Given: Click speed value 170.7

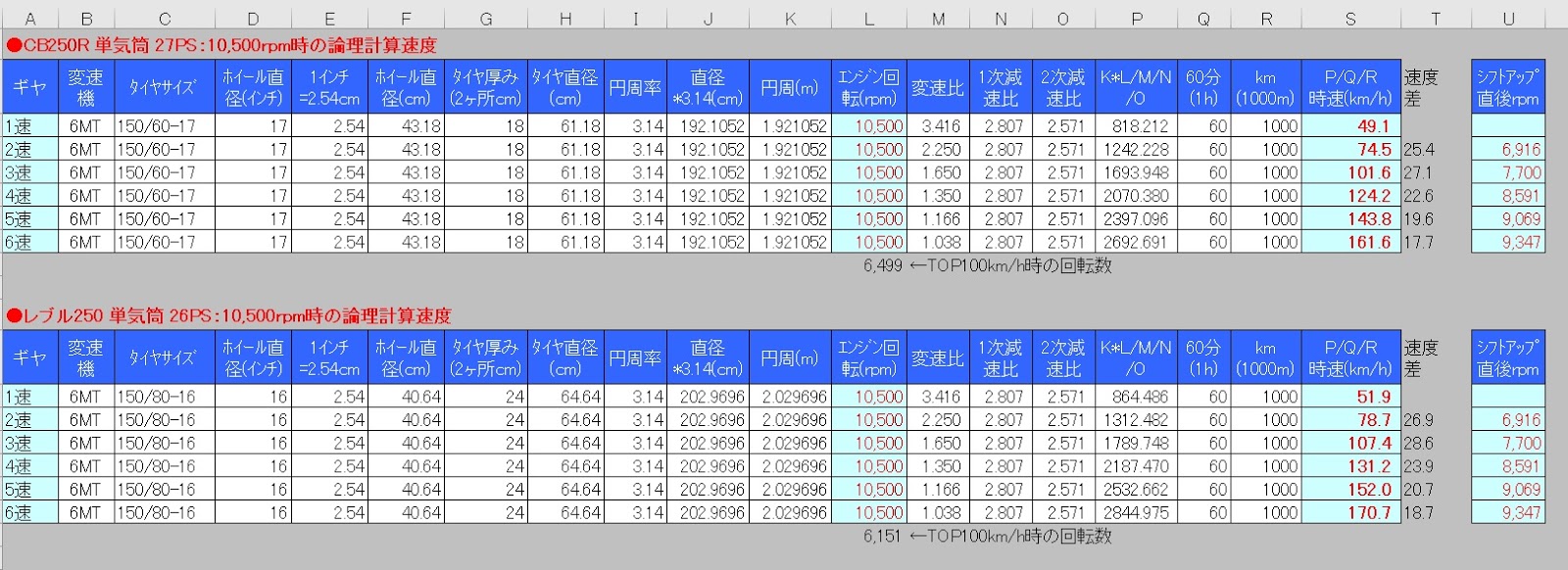Looking at the screenshot, I should (1350, 512).
